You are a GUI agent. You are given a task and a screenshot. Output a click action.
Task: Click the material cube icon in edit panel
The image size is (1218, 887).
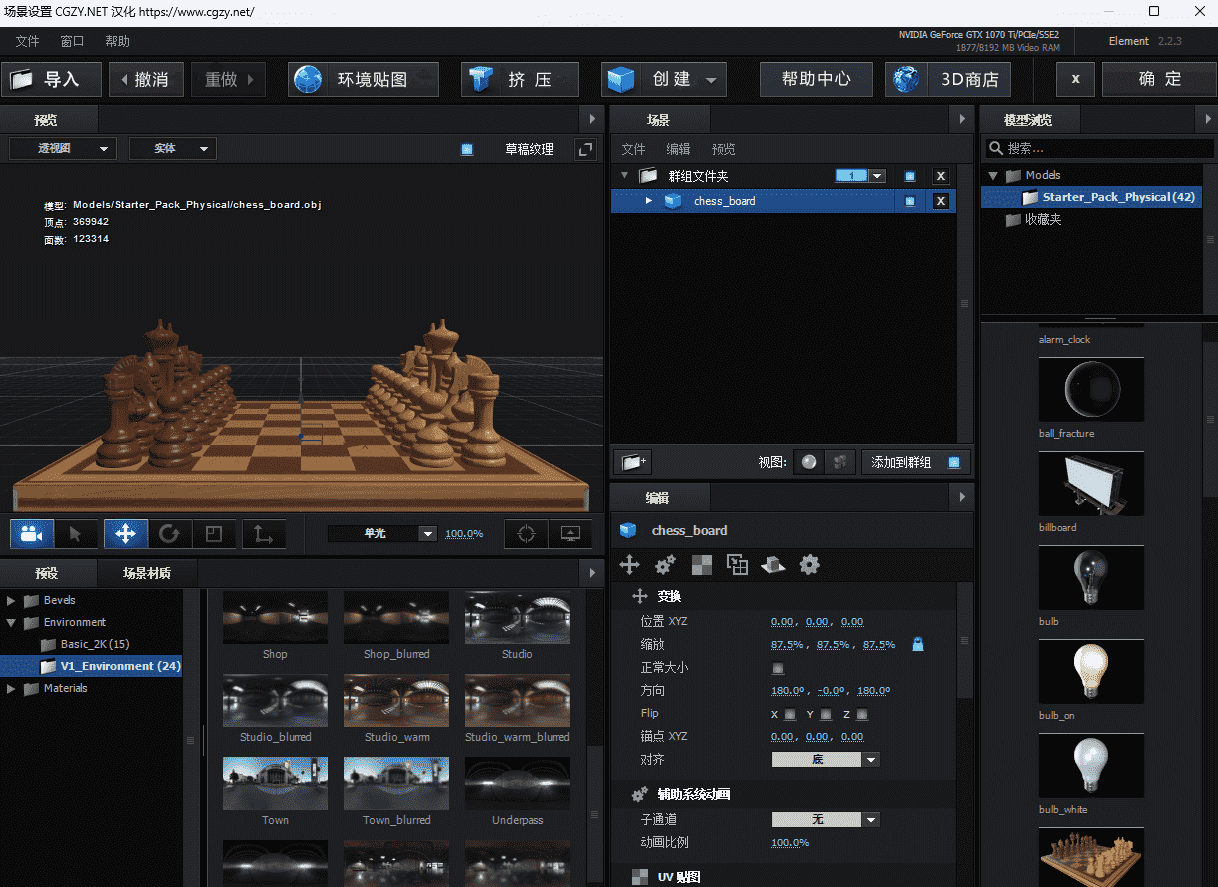773,564
